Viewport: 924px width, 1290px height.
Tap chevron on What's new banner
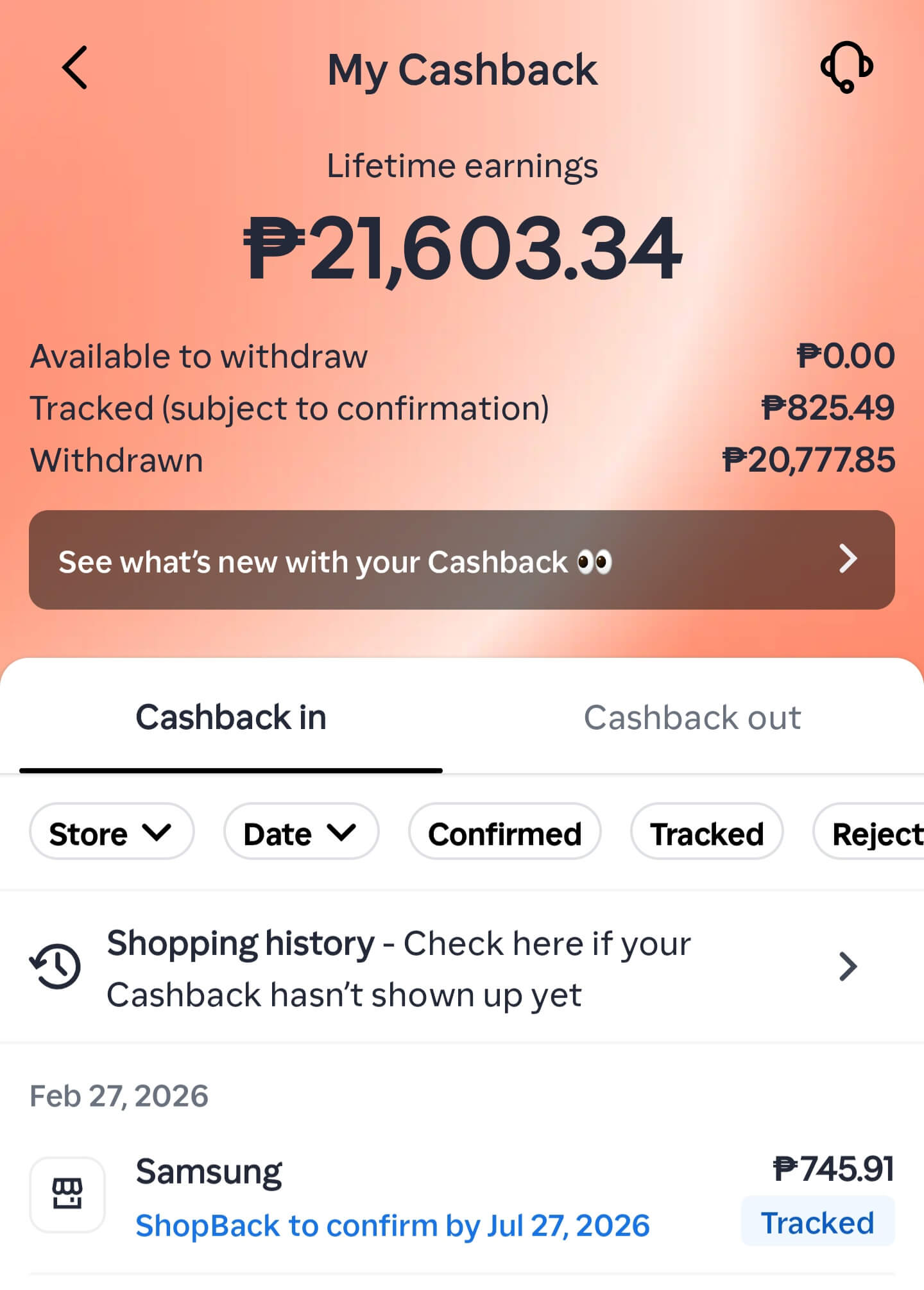848,559
